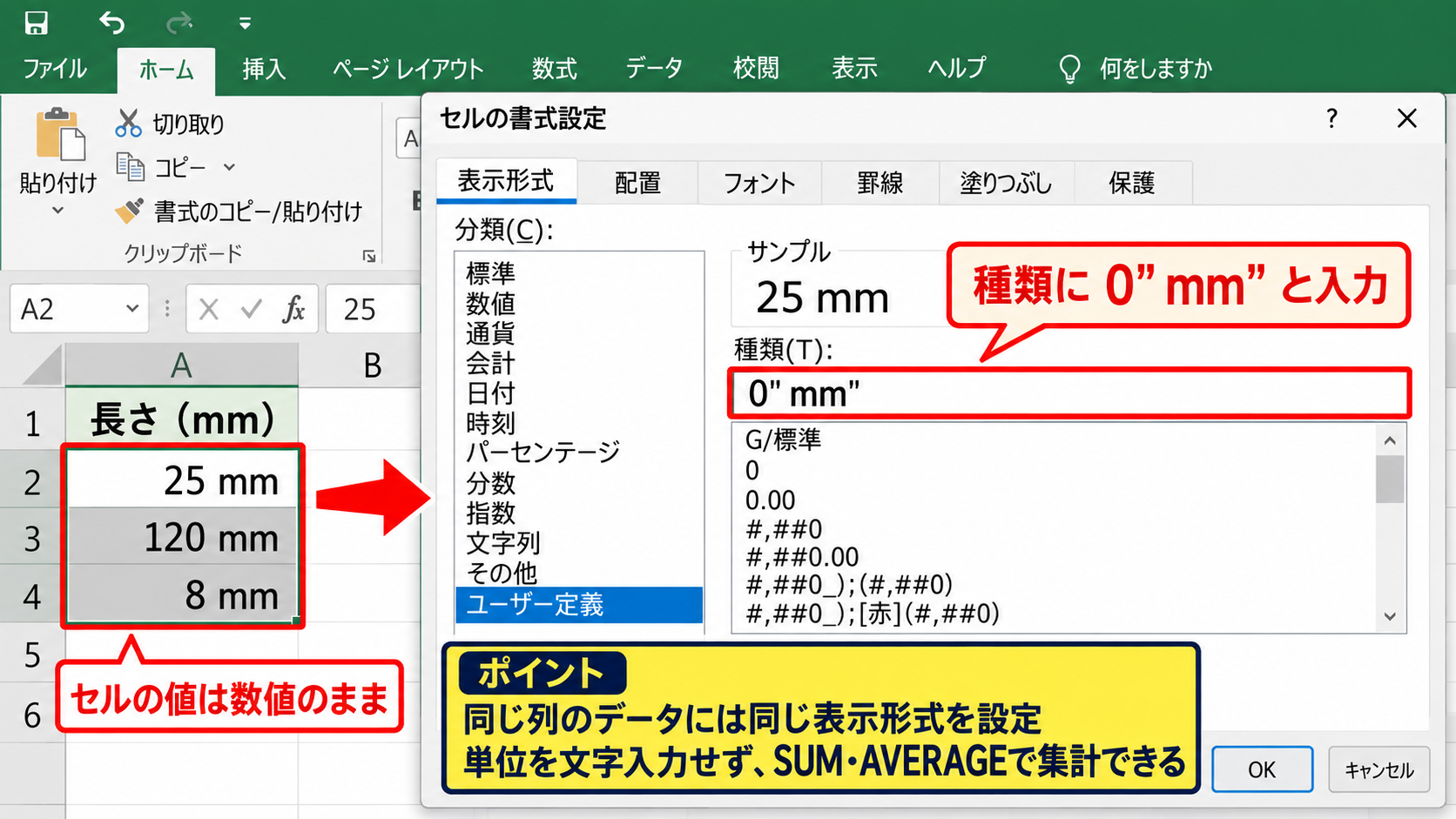Image resolution: width=1456 pixels, height=819 pixels.
Task: Click the type list scroll down arrow
Action: 1390,616
